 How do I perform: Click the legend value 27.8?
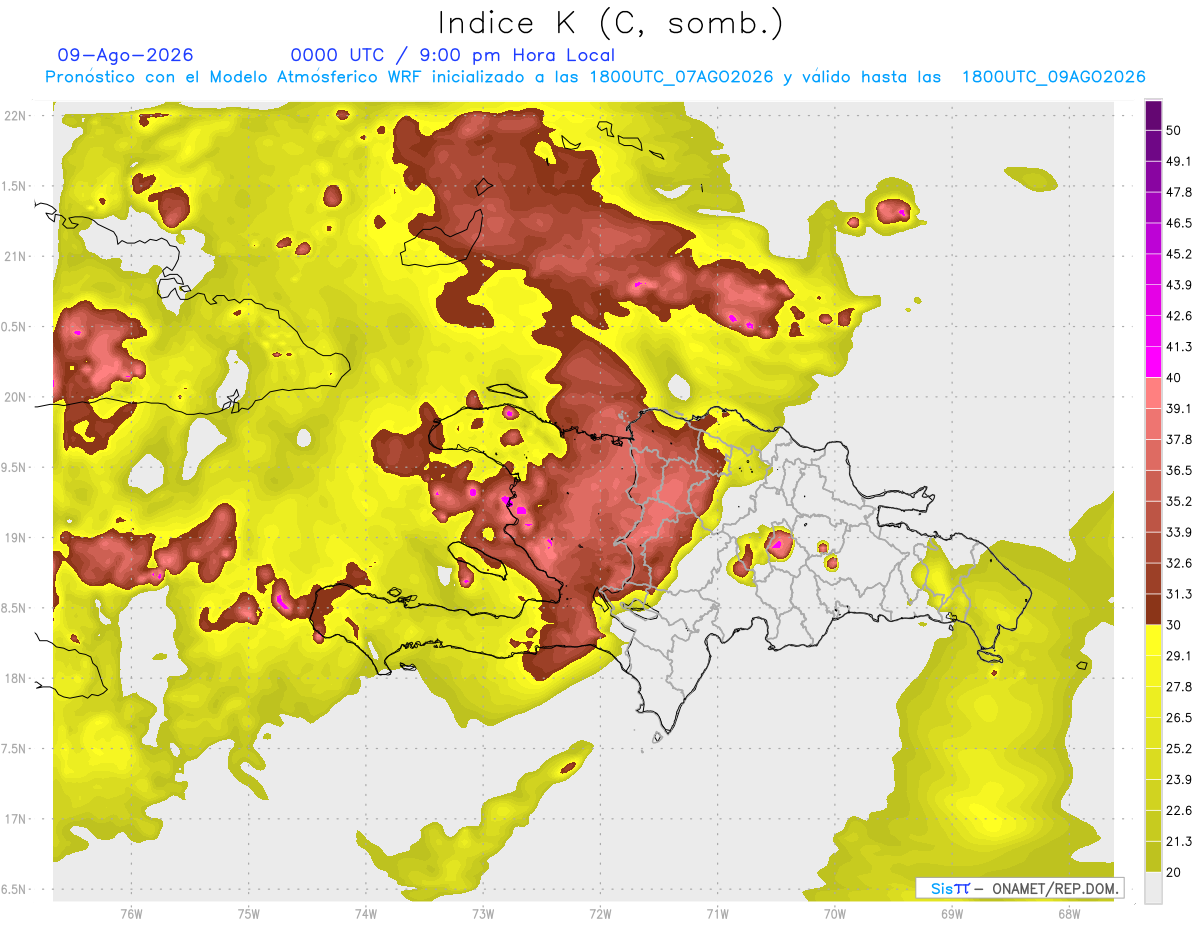1179,687
